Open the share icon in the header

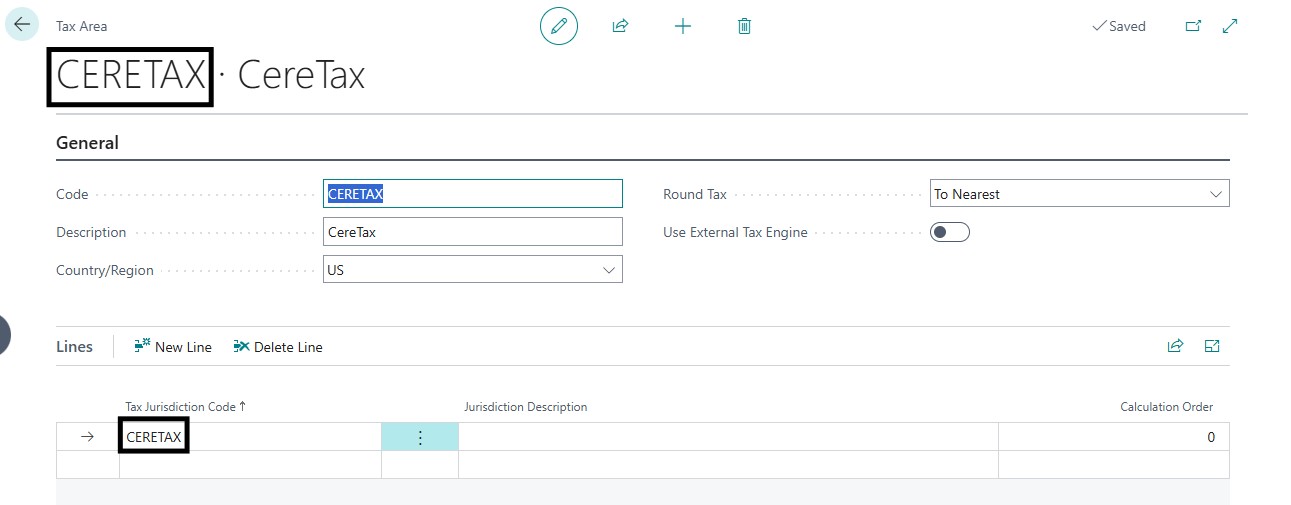pos(620,26)
